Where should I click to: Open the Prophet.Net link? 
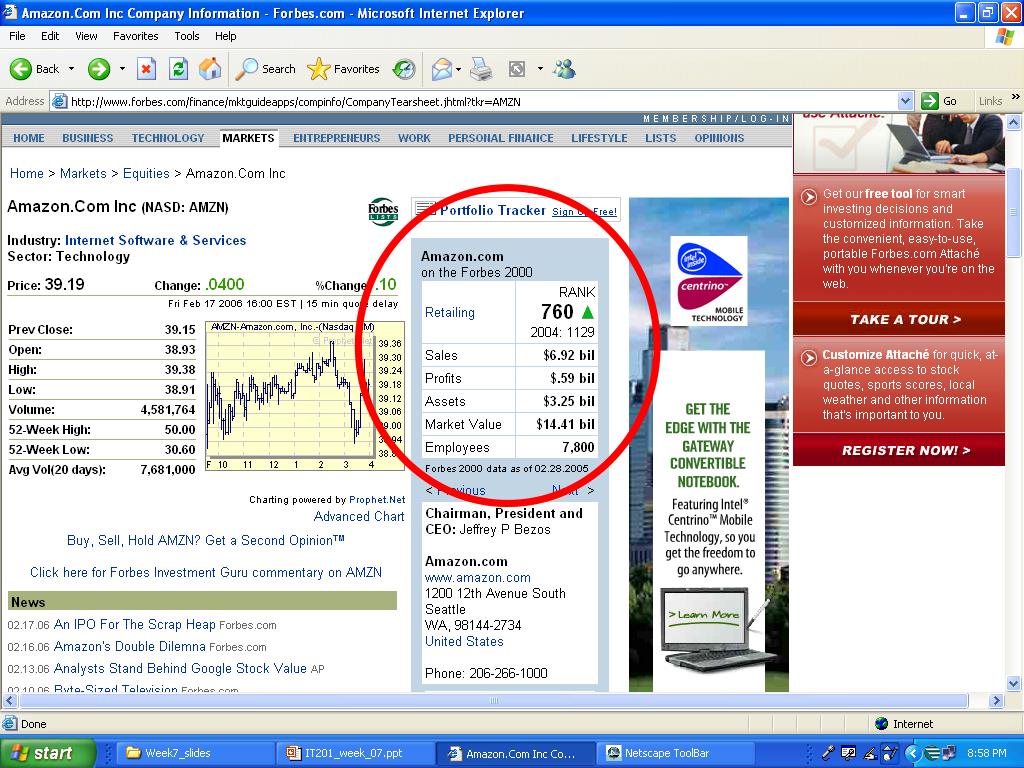point(377,500)
